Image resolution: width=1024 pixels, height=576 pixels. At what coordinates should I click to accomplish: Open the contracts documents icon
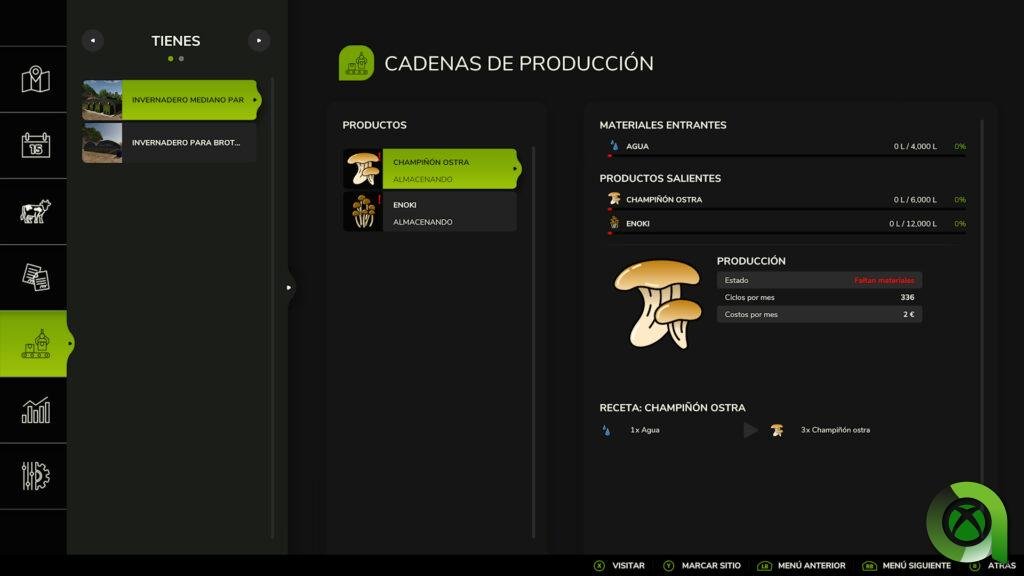(x=35, y=278)
